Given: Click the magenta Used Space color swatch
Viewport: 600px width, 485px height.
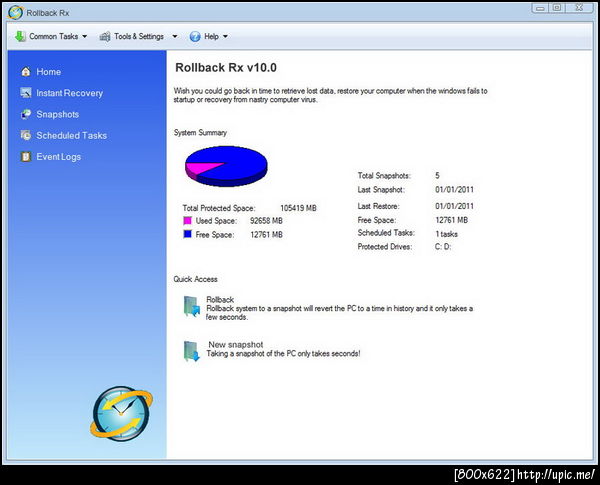Looking at the screenshot, I should pos(188,220).
